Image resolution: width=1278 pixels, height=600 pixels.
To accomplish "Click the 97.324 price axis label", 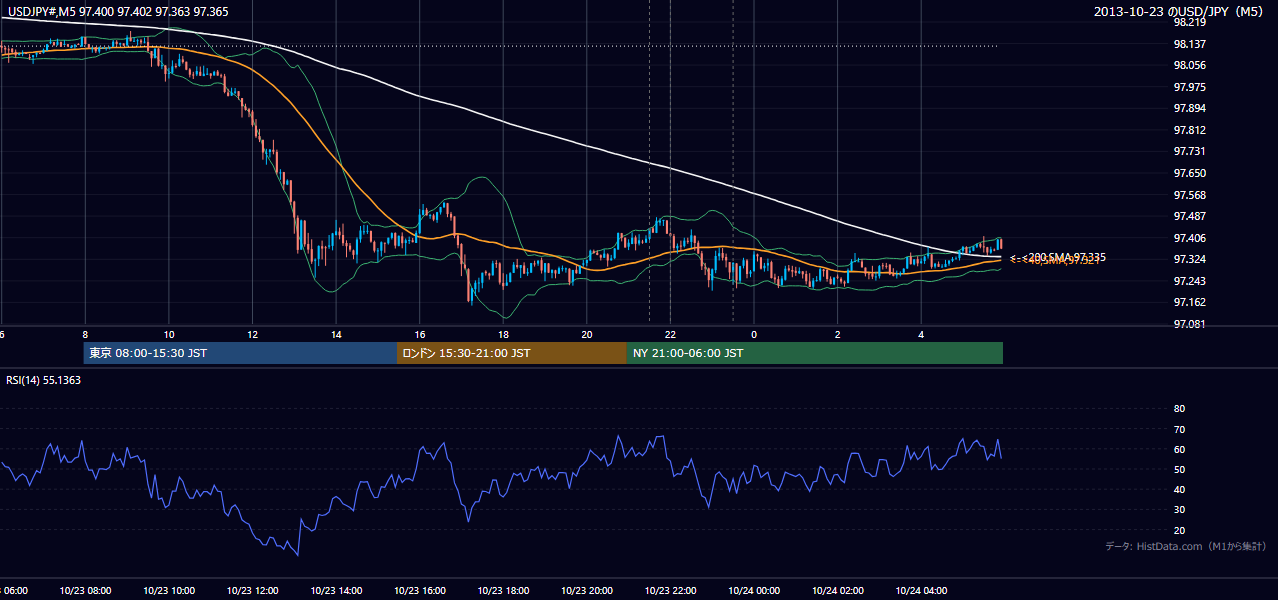I will (x=1189, y=259).
